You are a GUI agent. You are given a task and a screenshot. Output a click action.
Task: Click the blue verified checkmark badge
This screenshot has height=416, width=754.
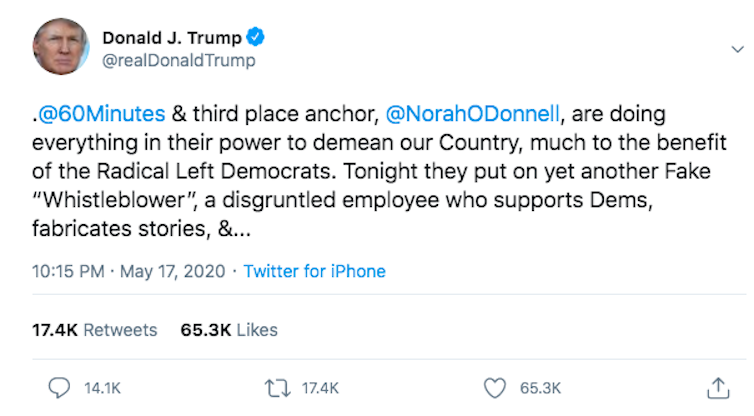(x=257, y=38)
